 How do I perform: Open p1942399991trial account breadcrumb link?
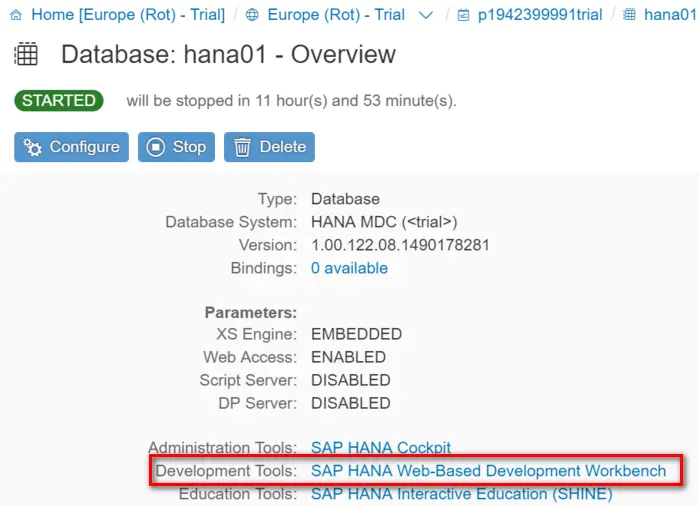540,15
